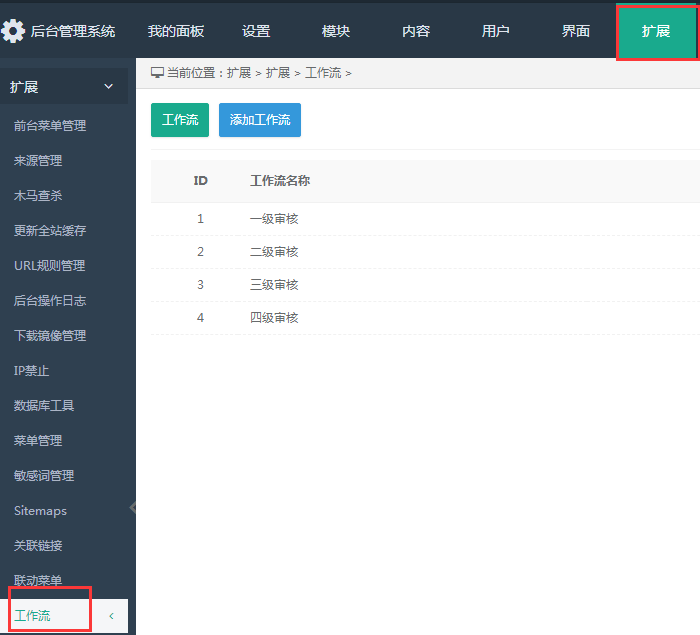Click the gear logo of 后台管理系统
700x635 pixels.
click(13, 31)
